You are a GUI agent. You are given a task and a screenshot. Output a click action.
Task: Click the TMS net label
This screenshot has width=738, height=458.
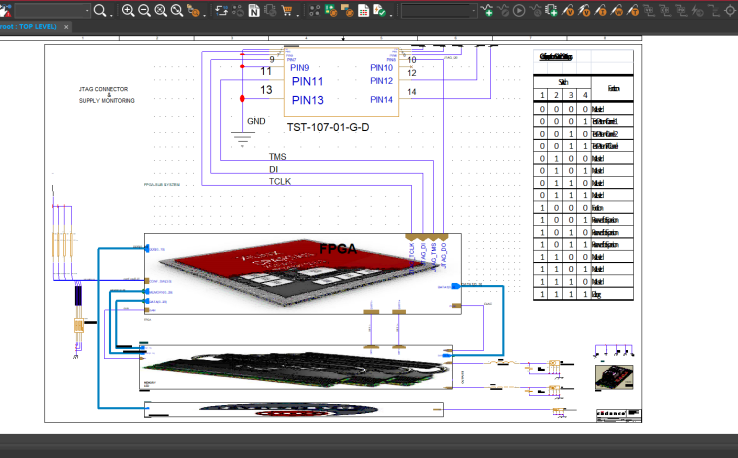coord(277,157)
